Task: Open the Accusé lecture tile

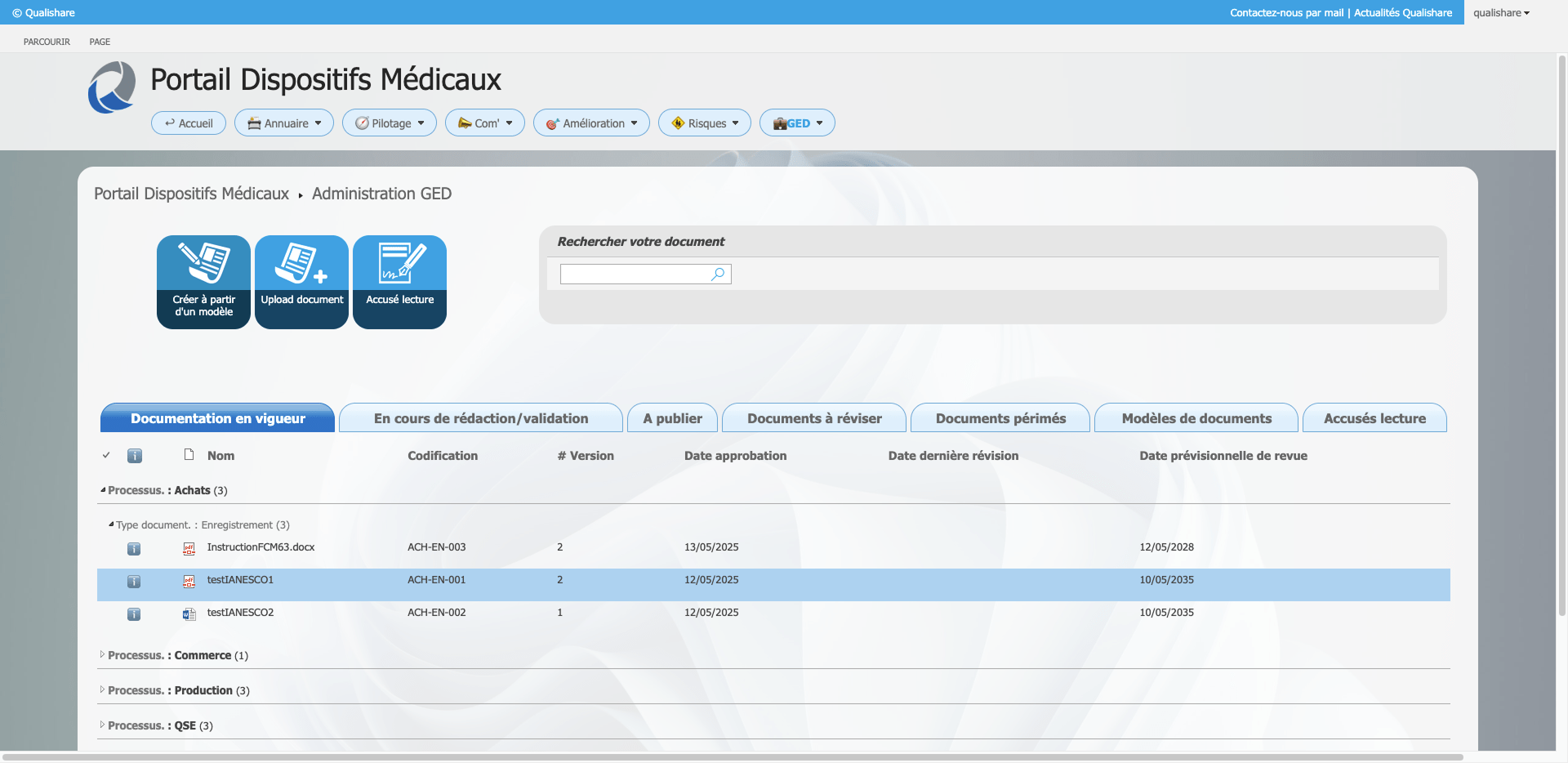Action: click(399, 282)
